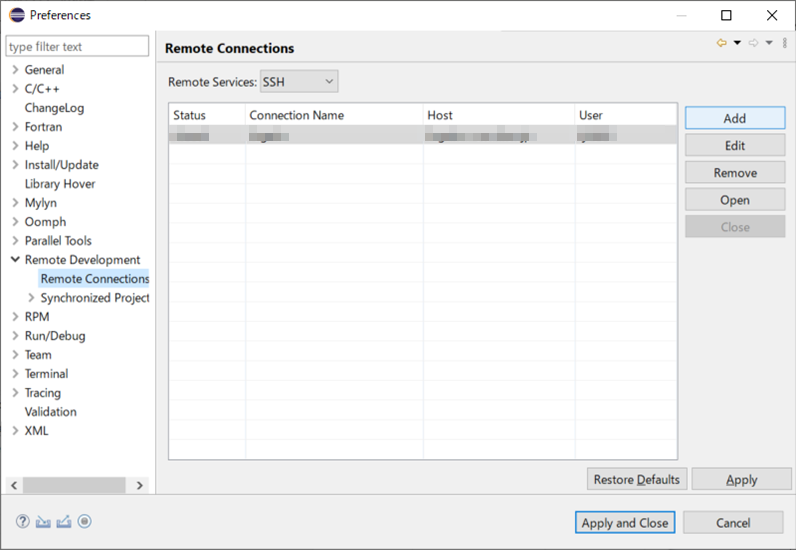Click into the type filter text field
Screen dimensions: 796x550
point(77,47)
